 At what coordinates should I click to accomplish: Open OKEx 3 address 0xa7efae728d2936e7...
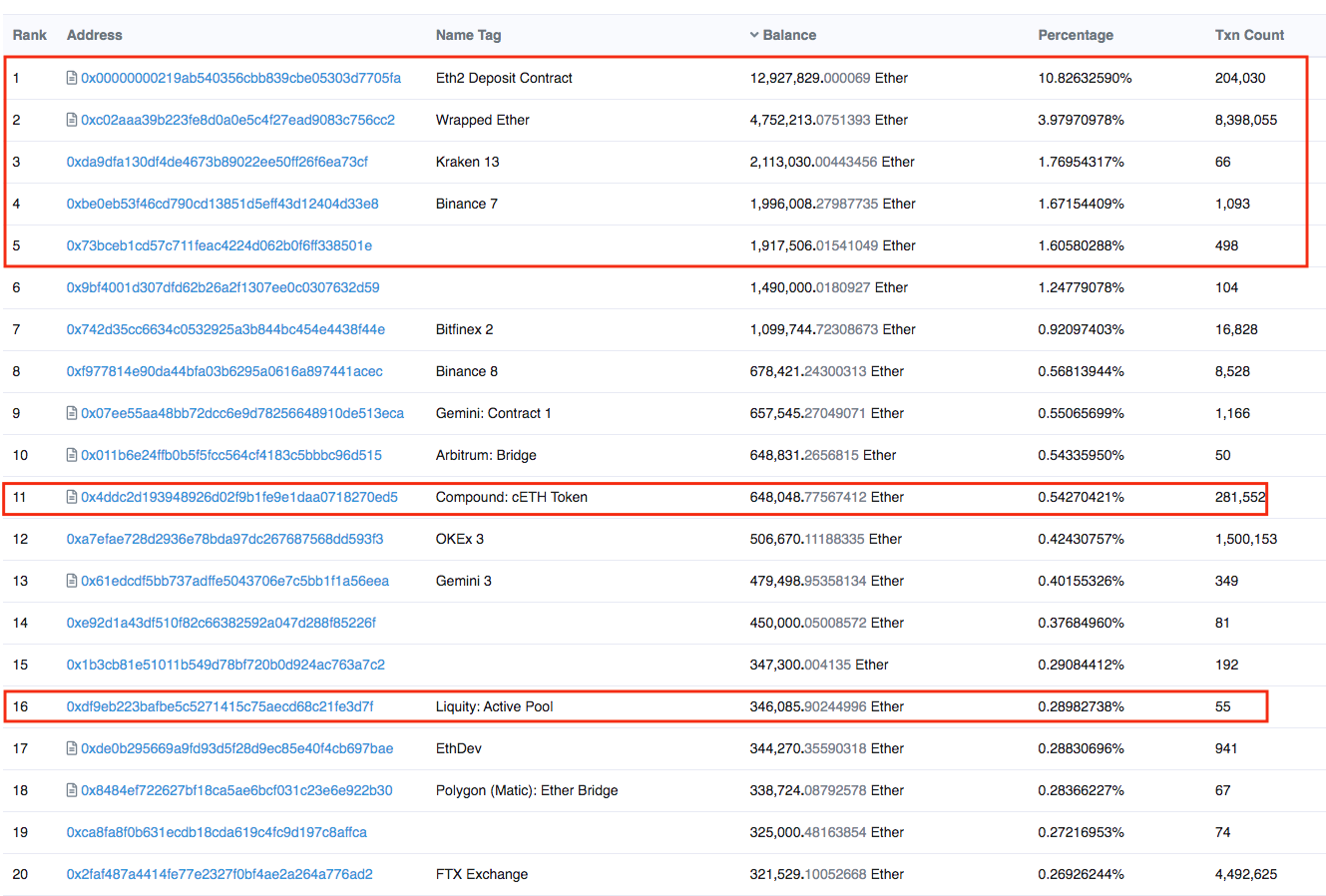(x=224, y=539)
